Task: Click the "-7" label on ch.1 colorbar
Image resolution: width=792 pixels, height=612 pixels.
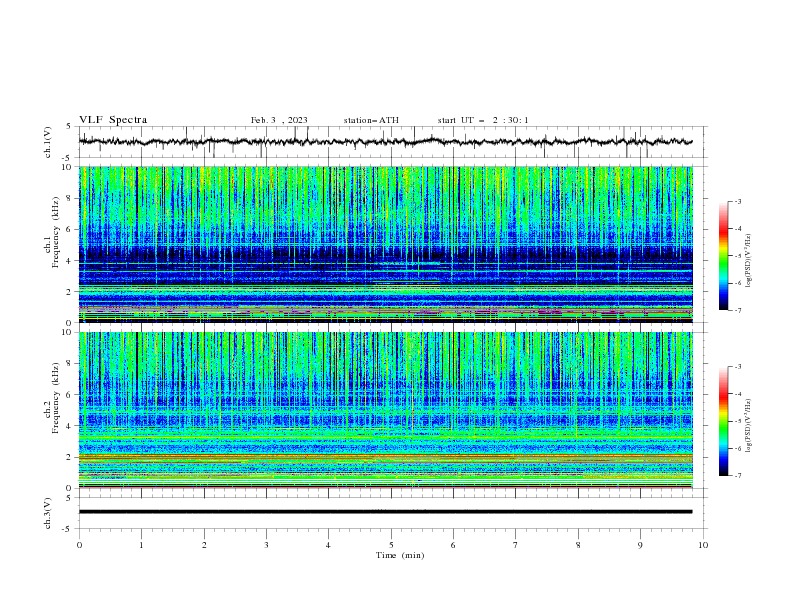Action: click(x=738, y=310)
